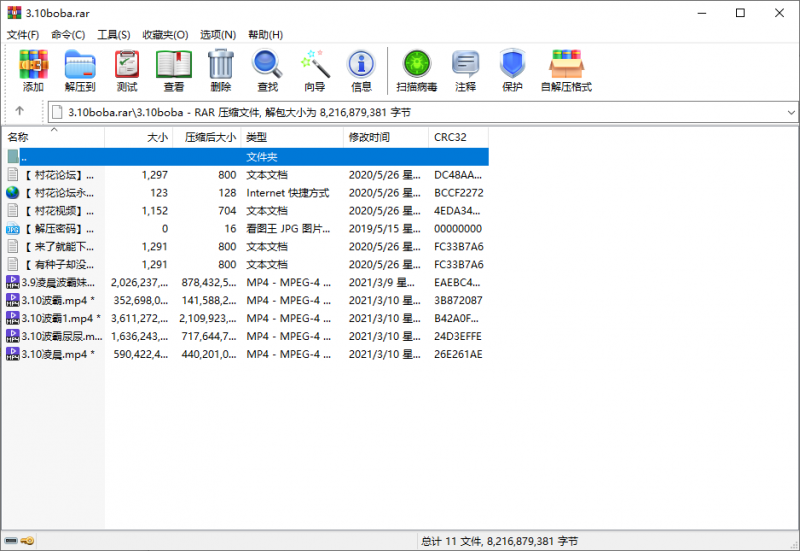Click the 添加 (Add) toolbar icon
Image resolution: width=800 pixels, height=551 pixels.
[x=33, y=70]
